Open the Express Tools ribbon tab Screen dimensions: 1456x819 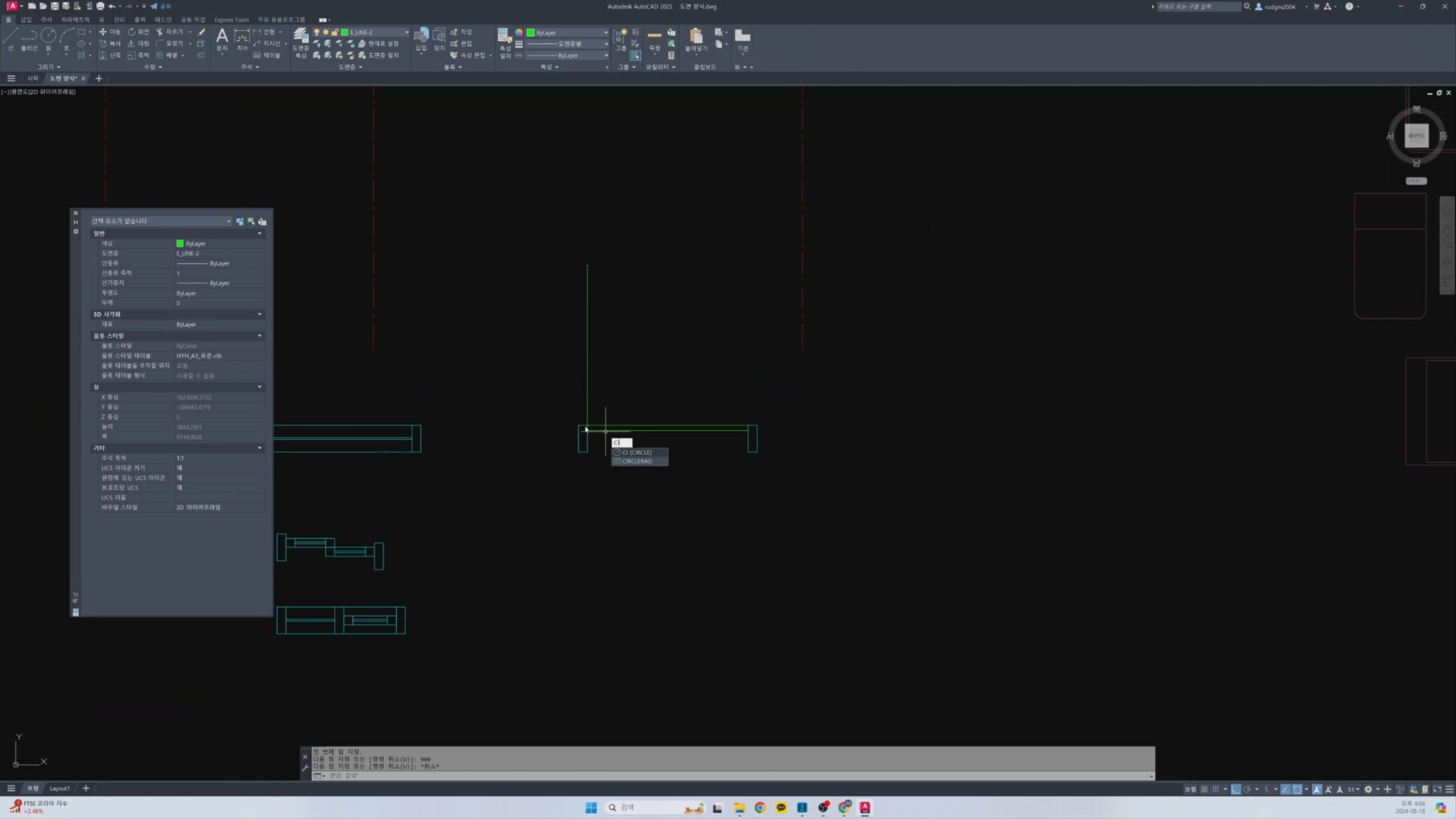(x=231, y=20)
